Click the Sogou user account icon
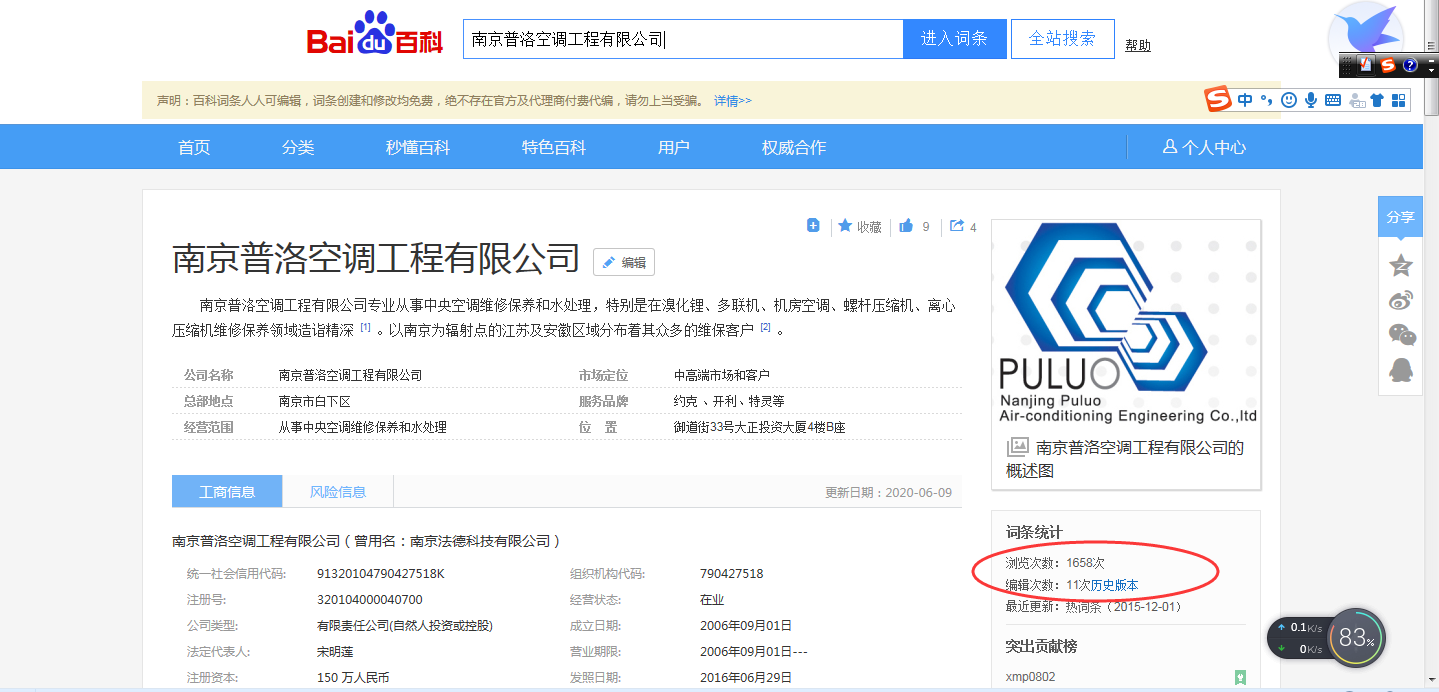 click(x=1356, y=100)
